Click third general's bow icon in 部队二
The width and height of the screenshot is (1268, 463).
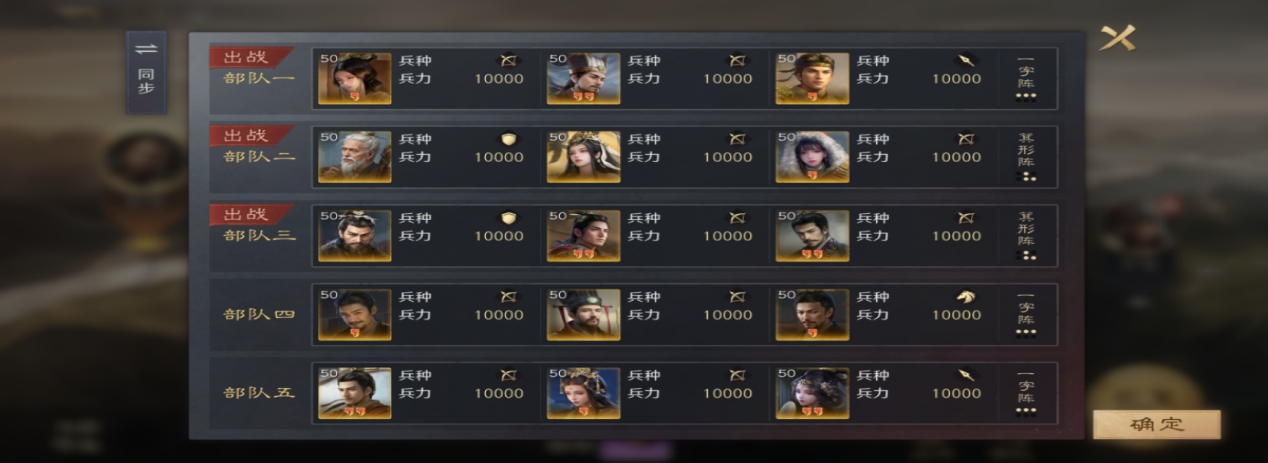(966, 139)
